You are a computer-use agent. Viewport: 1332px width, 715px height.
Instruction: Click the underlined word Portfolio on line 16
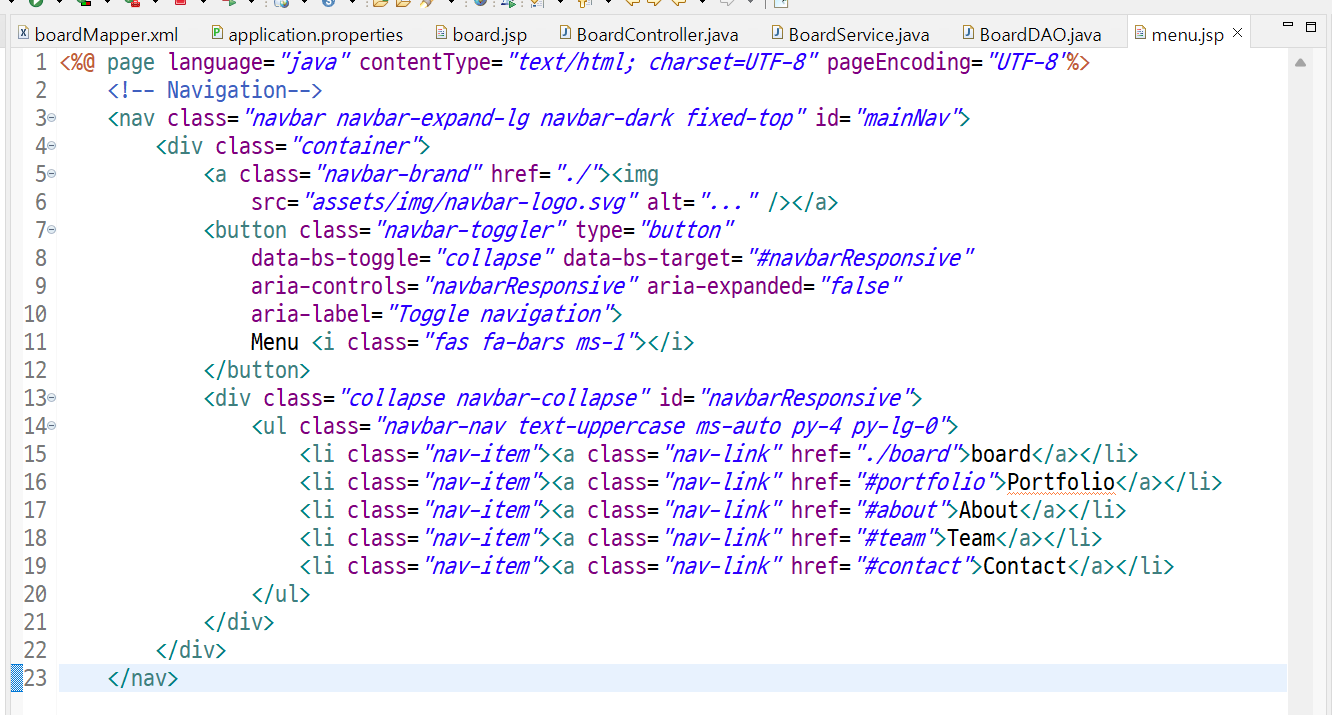tap(1061, 482)
